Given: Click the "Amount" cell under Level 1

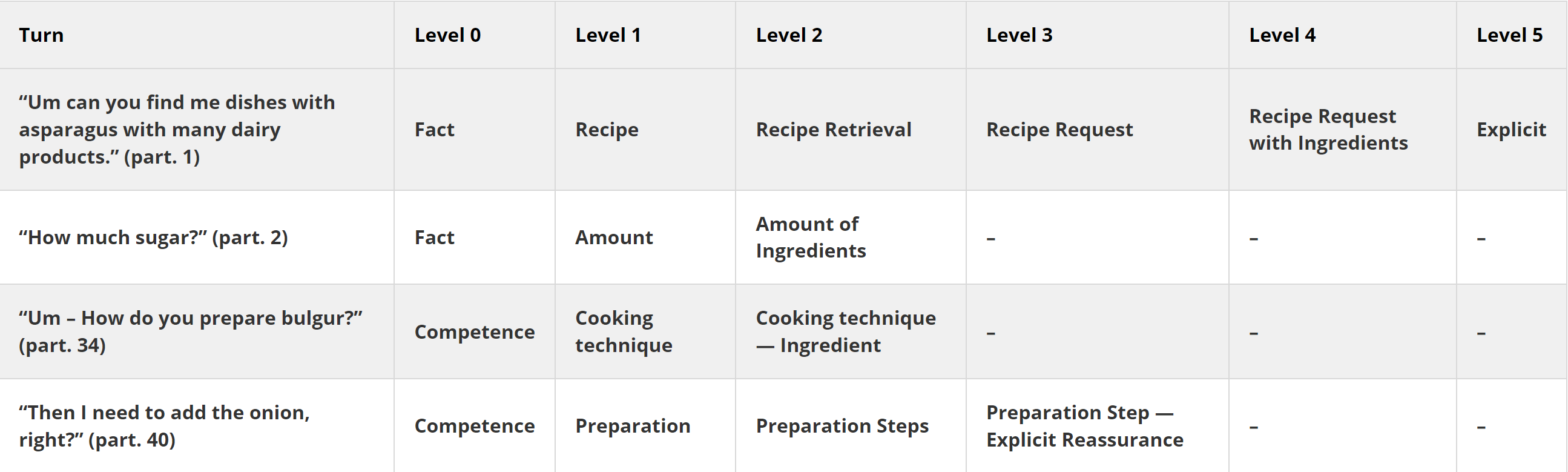Looking at the screenshot, I should [x=613, y=238].
